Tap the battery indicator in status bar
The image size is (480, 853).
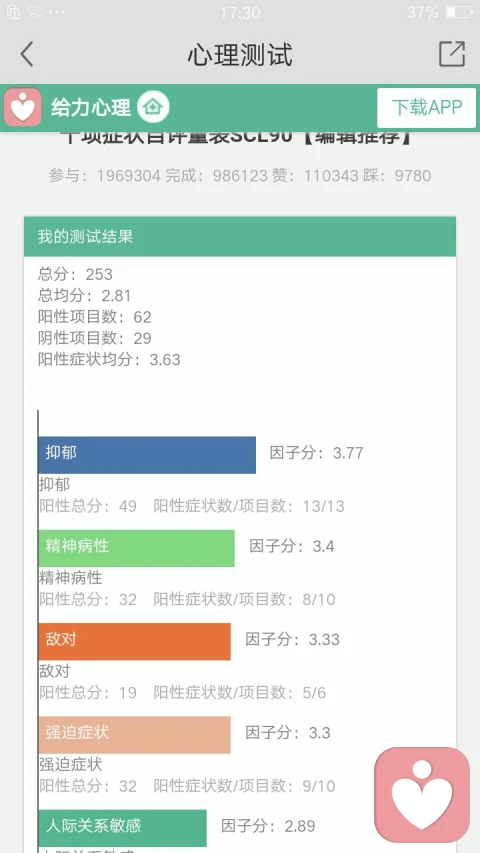(x=459, y=12)
